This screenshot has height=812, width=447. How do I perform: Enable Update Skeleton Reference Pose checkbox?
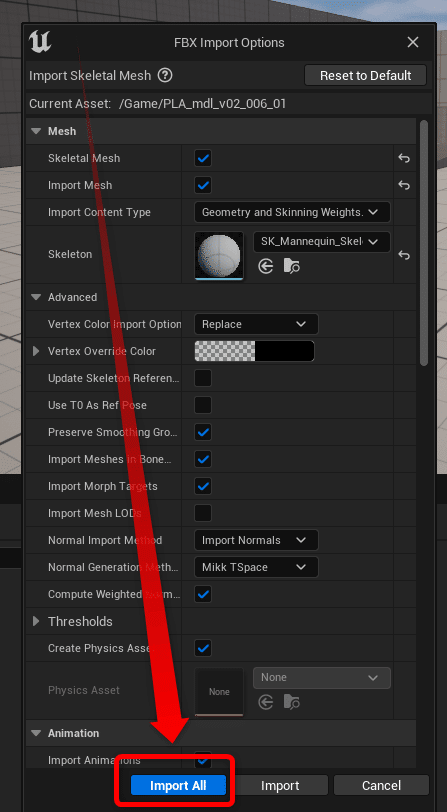point(203,378)
